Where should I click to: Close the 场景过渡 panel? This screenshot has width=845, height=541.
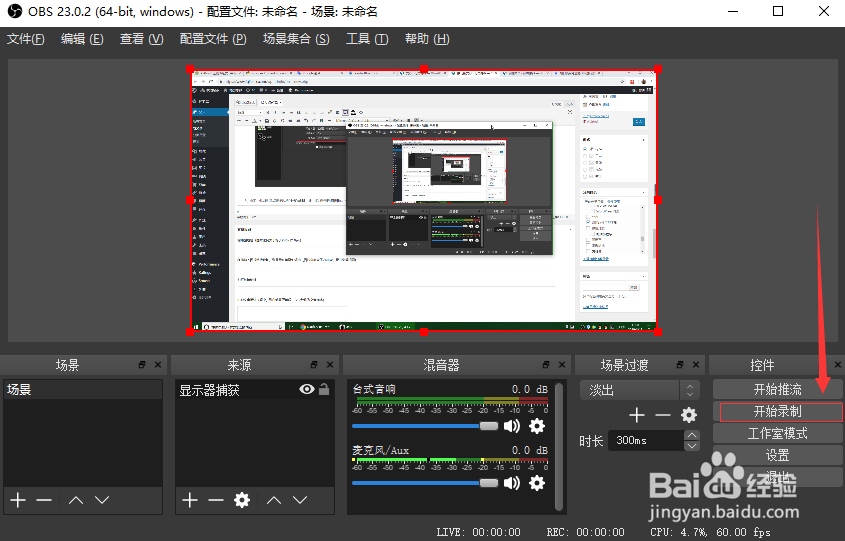(x=696, y=365)
